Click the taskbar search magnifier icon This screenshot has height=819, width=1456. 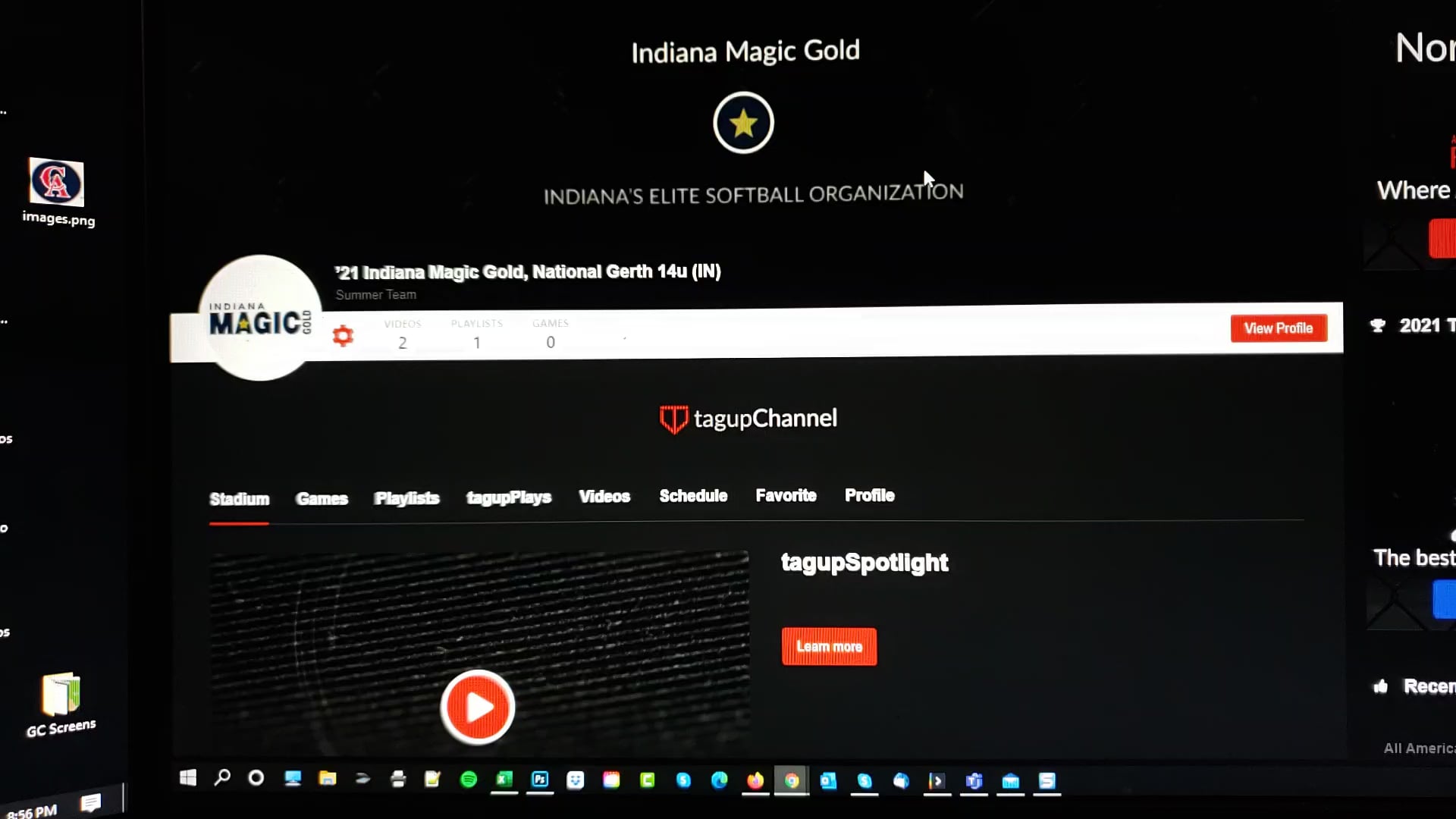pyautogui.click(x=222, y=777)
